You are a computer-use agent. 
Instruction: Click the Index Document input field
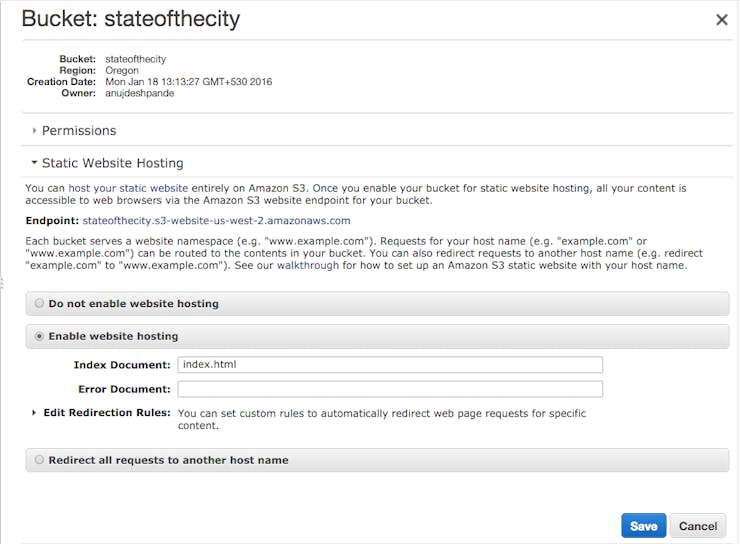390,365
